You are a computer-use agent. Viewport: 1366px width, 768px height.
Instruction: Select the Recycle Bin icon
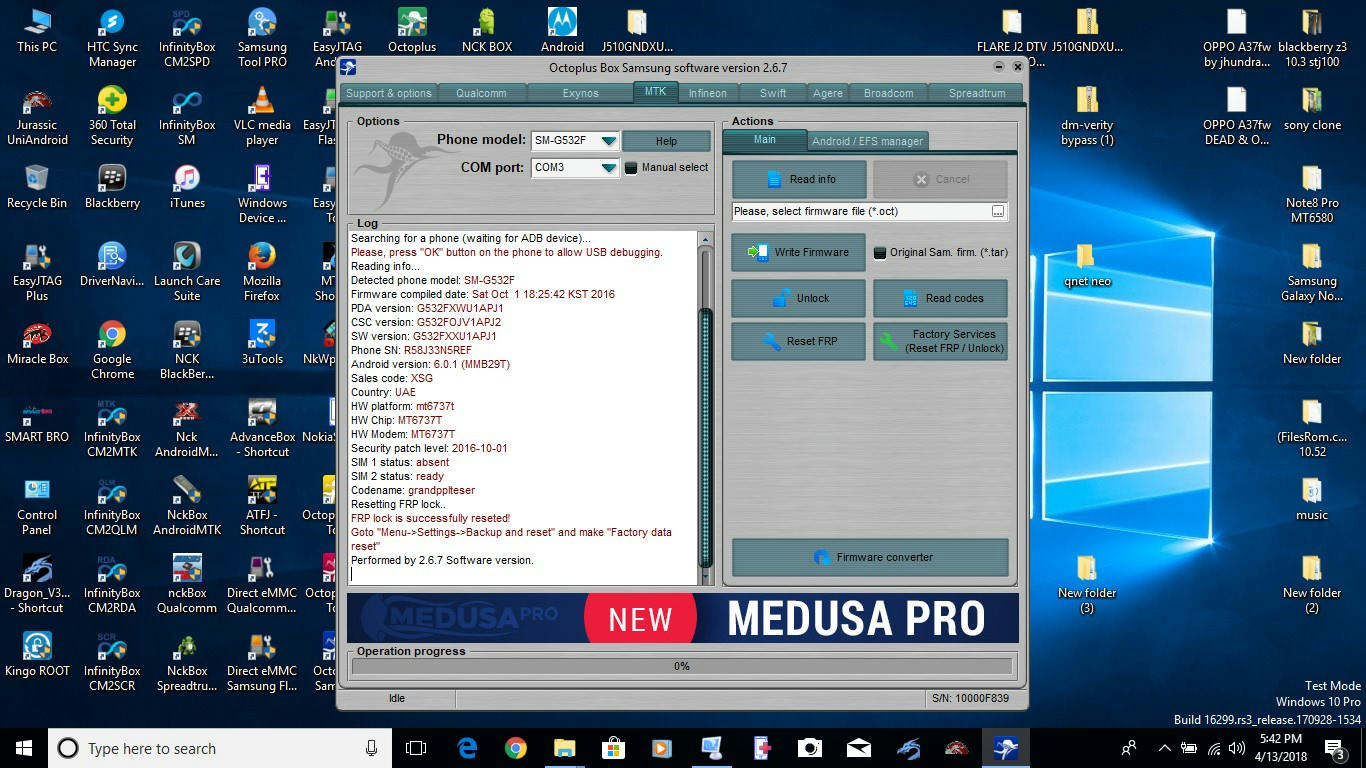37,187
